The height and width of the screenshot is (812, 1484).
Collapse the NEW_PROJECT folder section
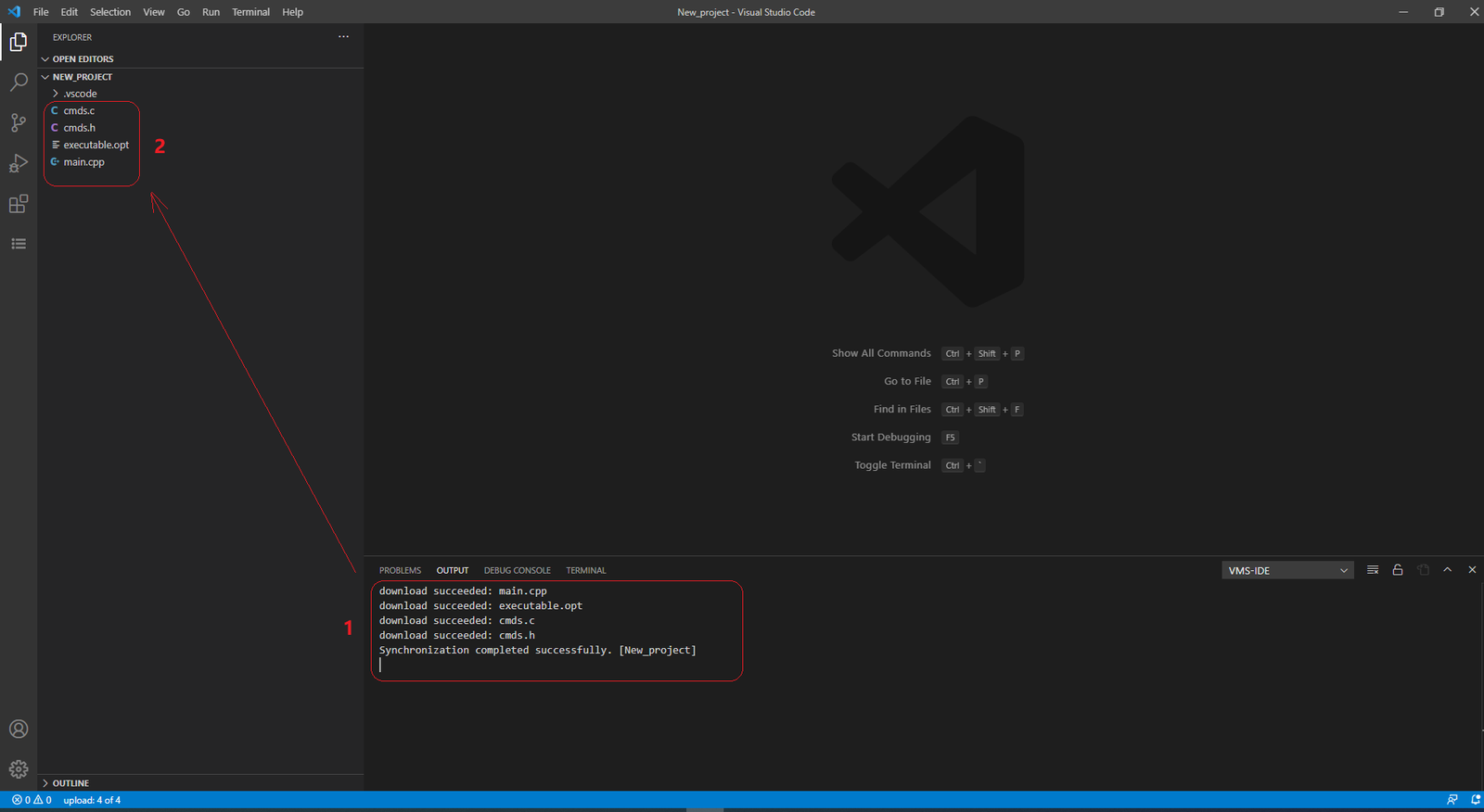pyautogui.click(x=82, y=77)
